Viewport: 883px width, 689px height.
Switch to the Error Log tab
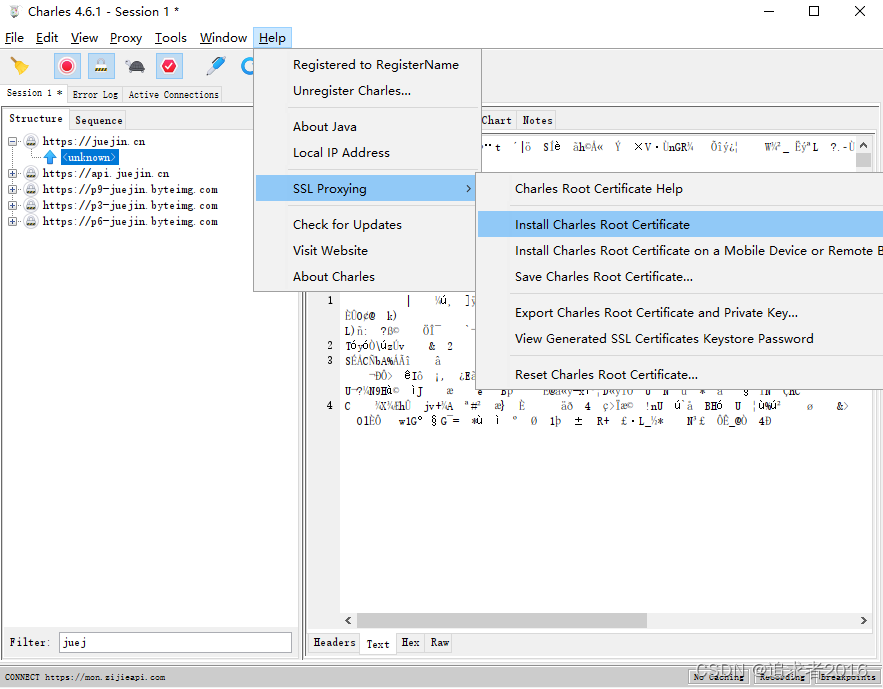tap(95, 95)
